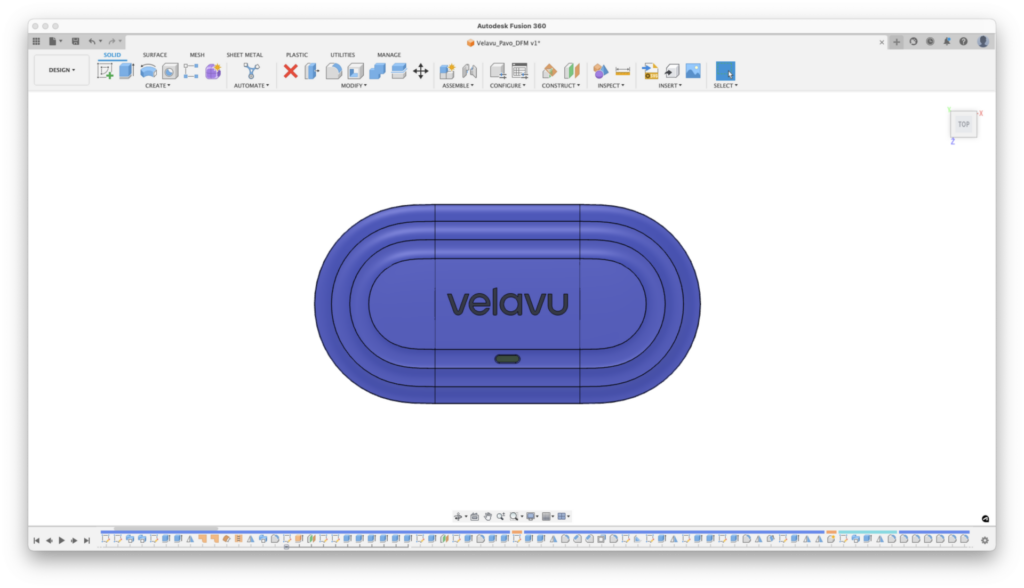Click the TOP face of the ViewCube
The height and width of the screenshot is (588, 1024).
tap(963, 123)
